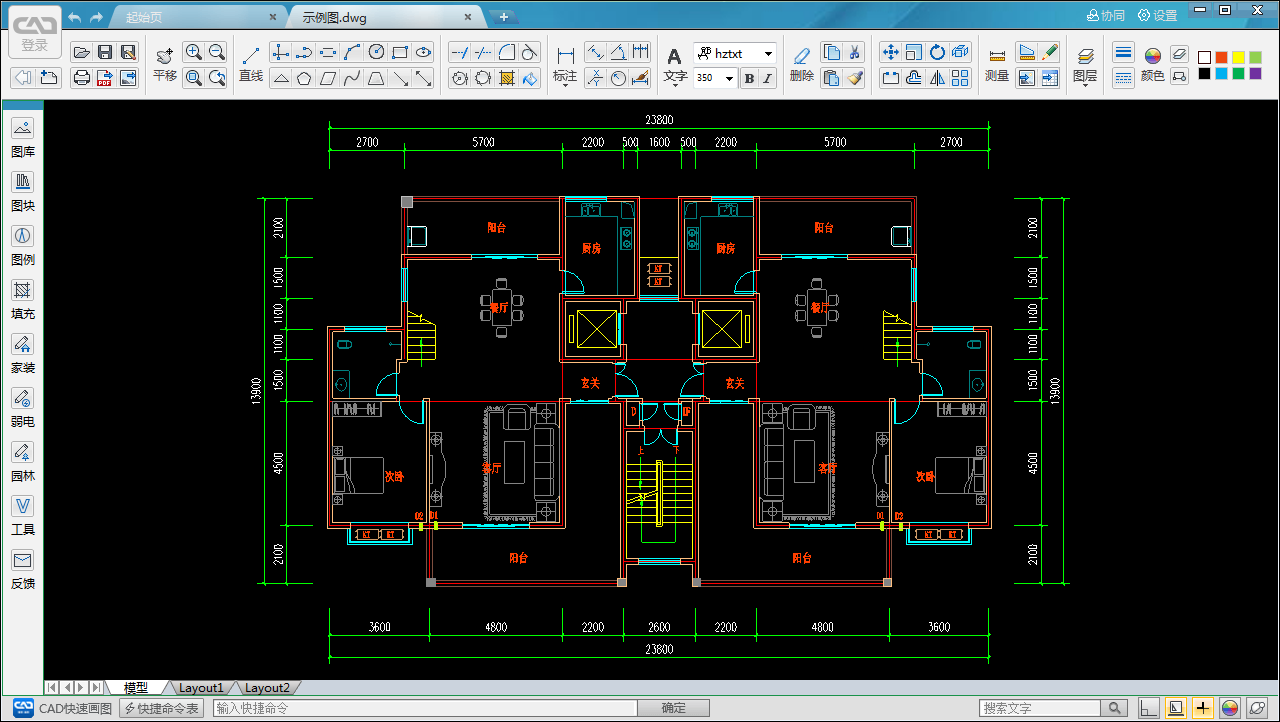Switch to the 模型 model tab
This screenshot has width=1280, height=722.
coord(136,688)
